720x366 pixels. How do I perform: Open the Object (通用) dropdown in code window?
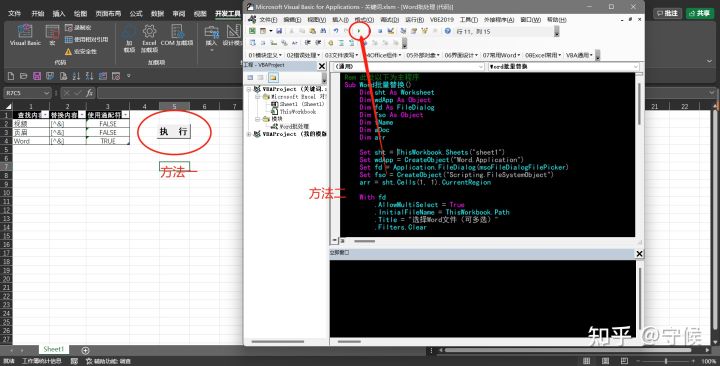(x=481, y=67)
